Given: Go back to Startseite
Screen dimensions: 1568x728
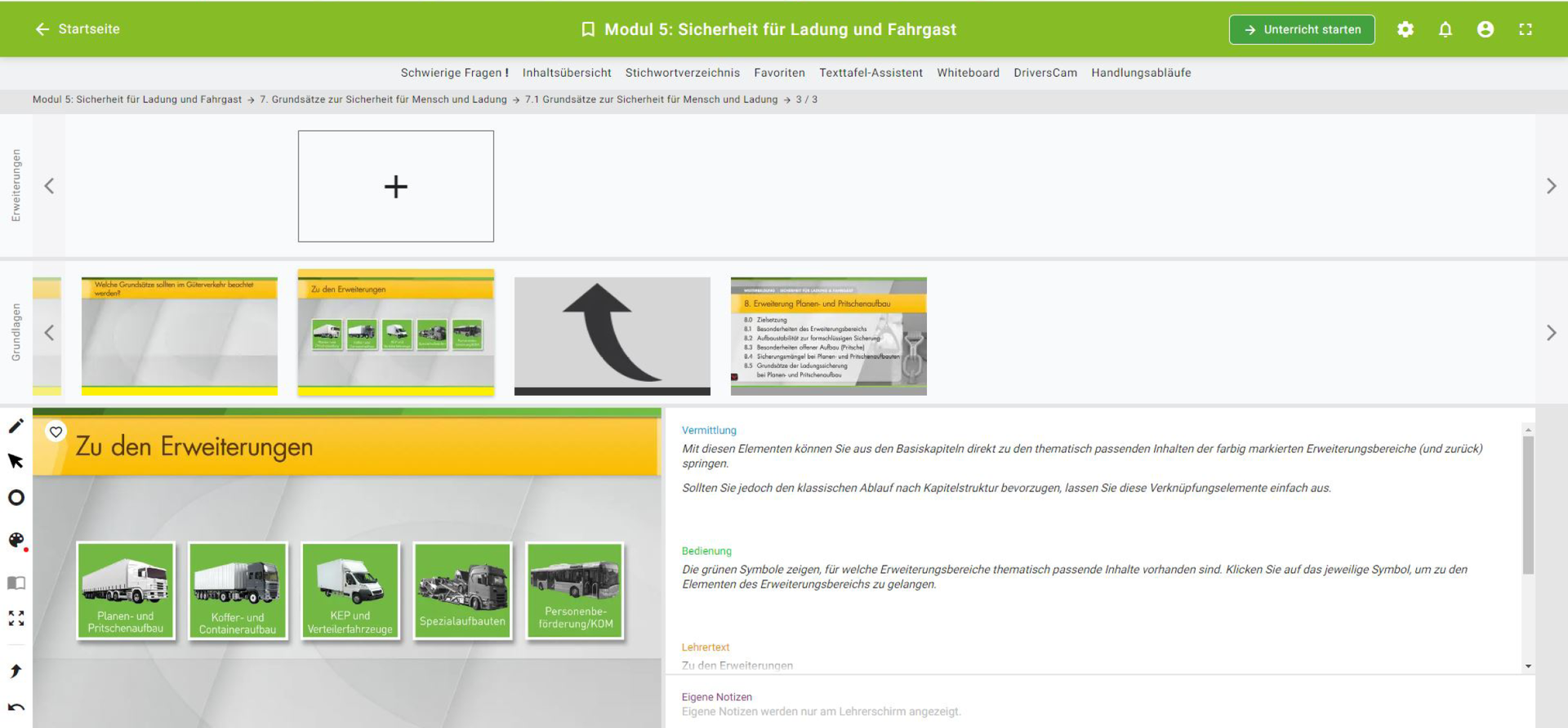Looking at the screenshot, I should point(78,29).
